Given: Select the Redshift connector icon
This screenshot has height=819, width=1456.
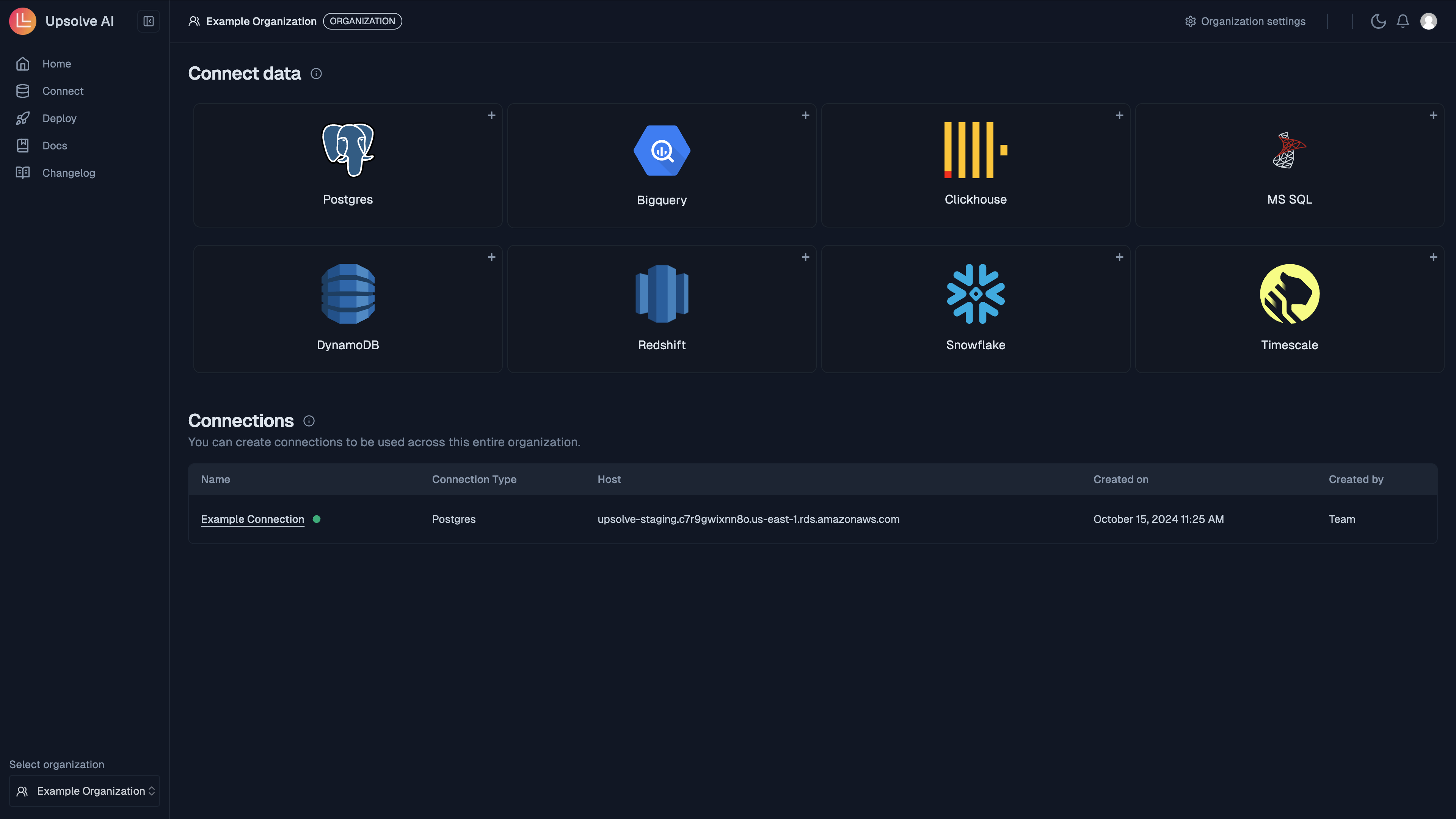Looking at the screenshot, I should (661, 293).
